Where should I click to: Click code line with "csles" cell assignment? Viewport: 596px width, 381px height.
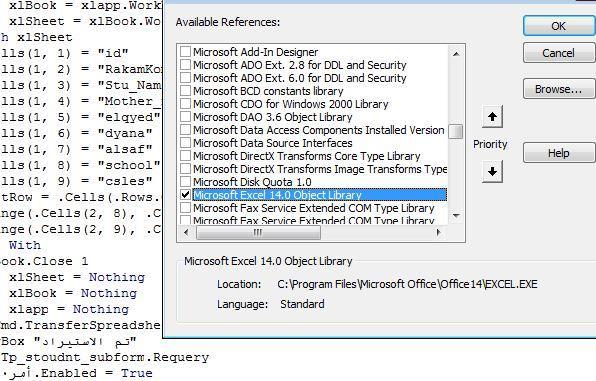(x=76, y=181)
